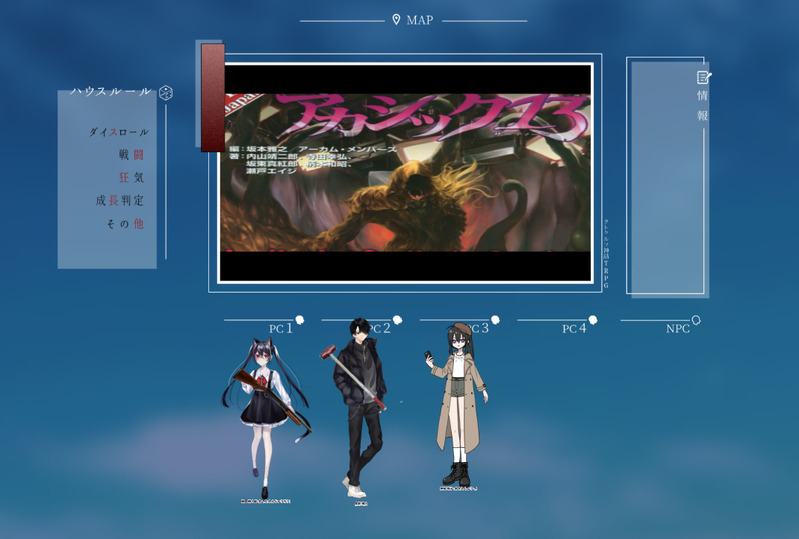
Task: Click the ハウスルール heading
Action: [111, 91]
